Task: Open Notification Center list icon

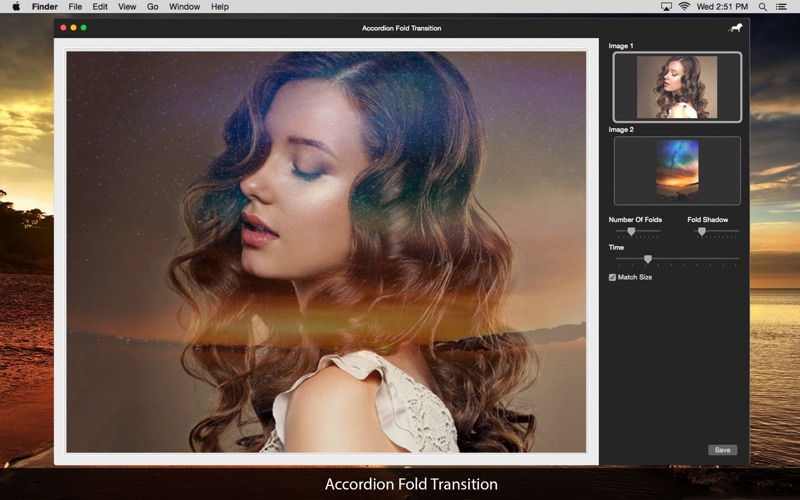Action: coord(781,7)
